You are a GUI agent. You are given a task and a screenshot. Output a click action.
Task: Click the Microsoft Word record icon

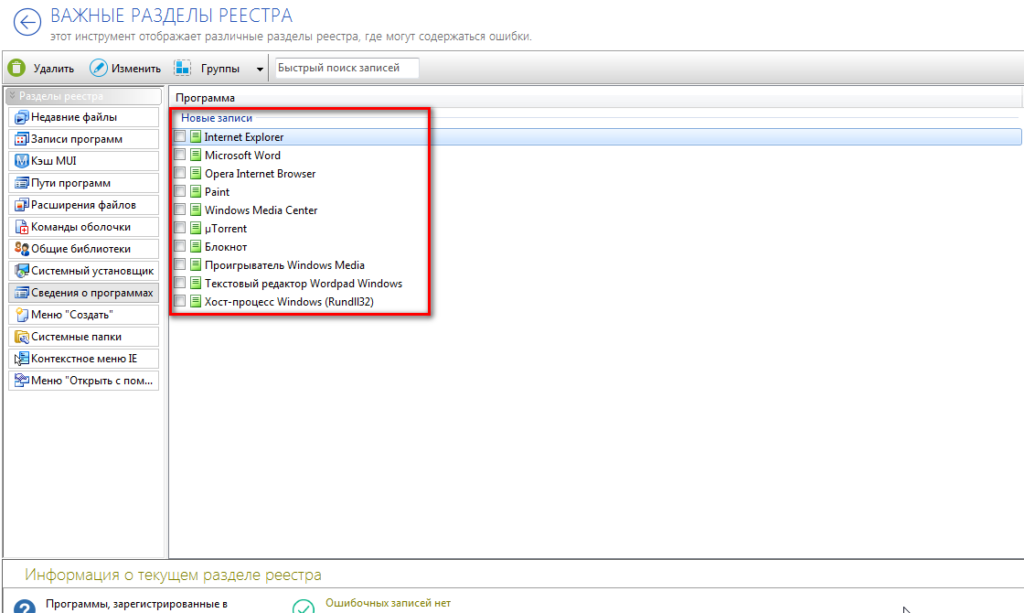[x=195, y=155]
